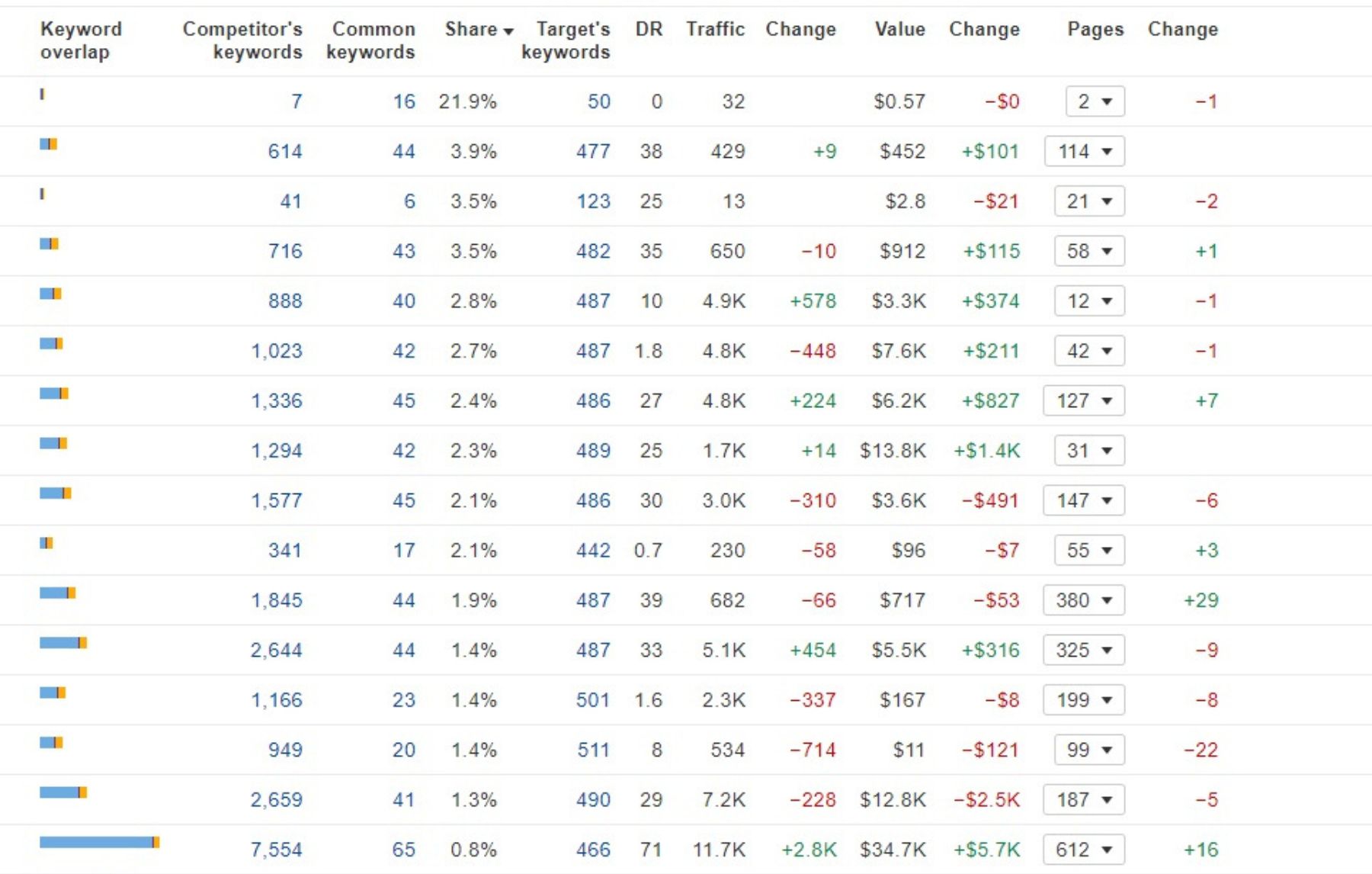The image size is (1372, 874).
Task: Open target's keywords link 501
Action: tap(594, 699)
